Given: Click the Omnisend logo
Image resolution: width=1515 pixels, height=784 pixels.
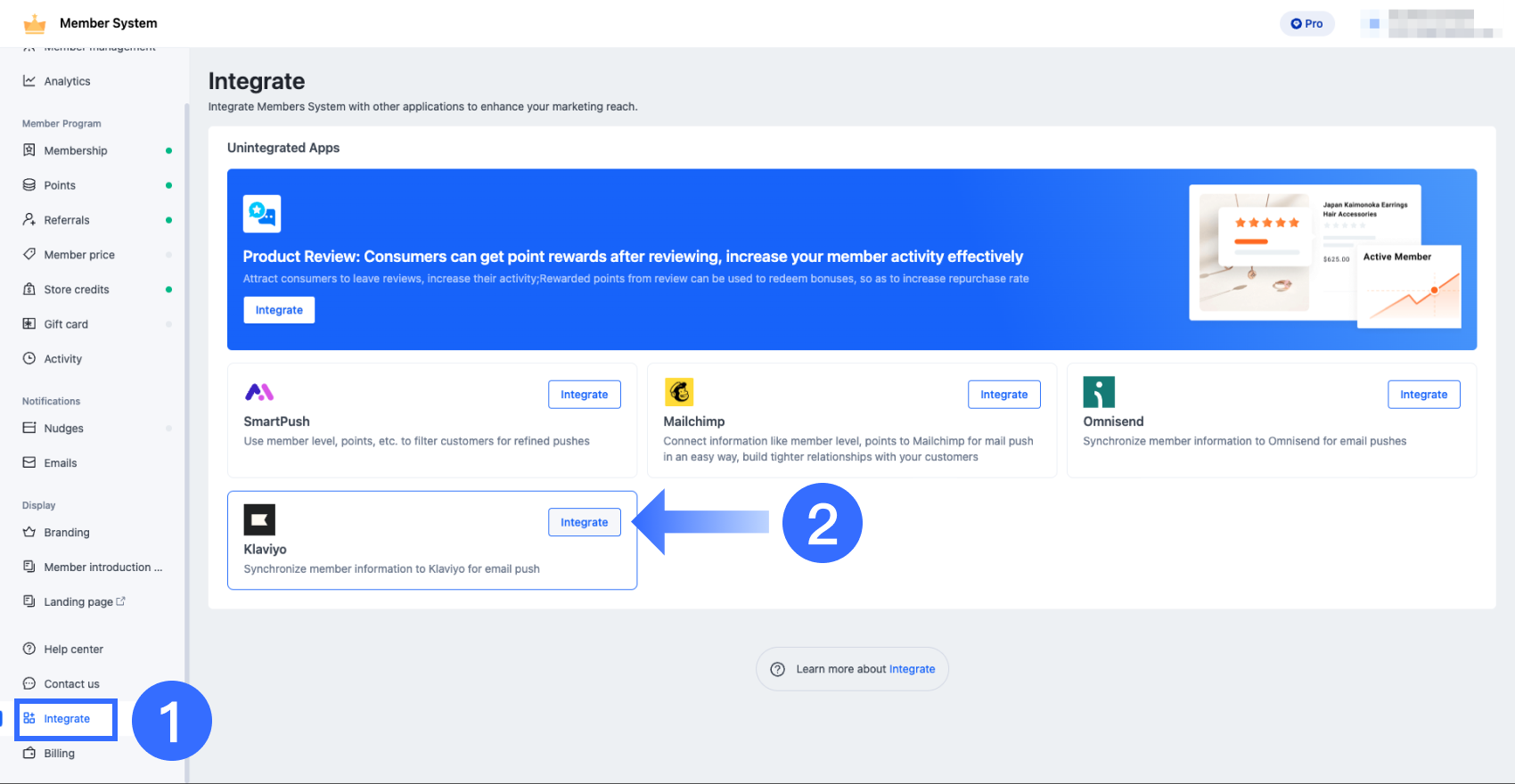Looking at the screenshot, I should coord(1099,392).
